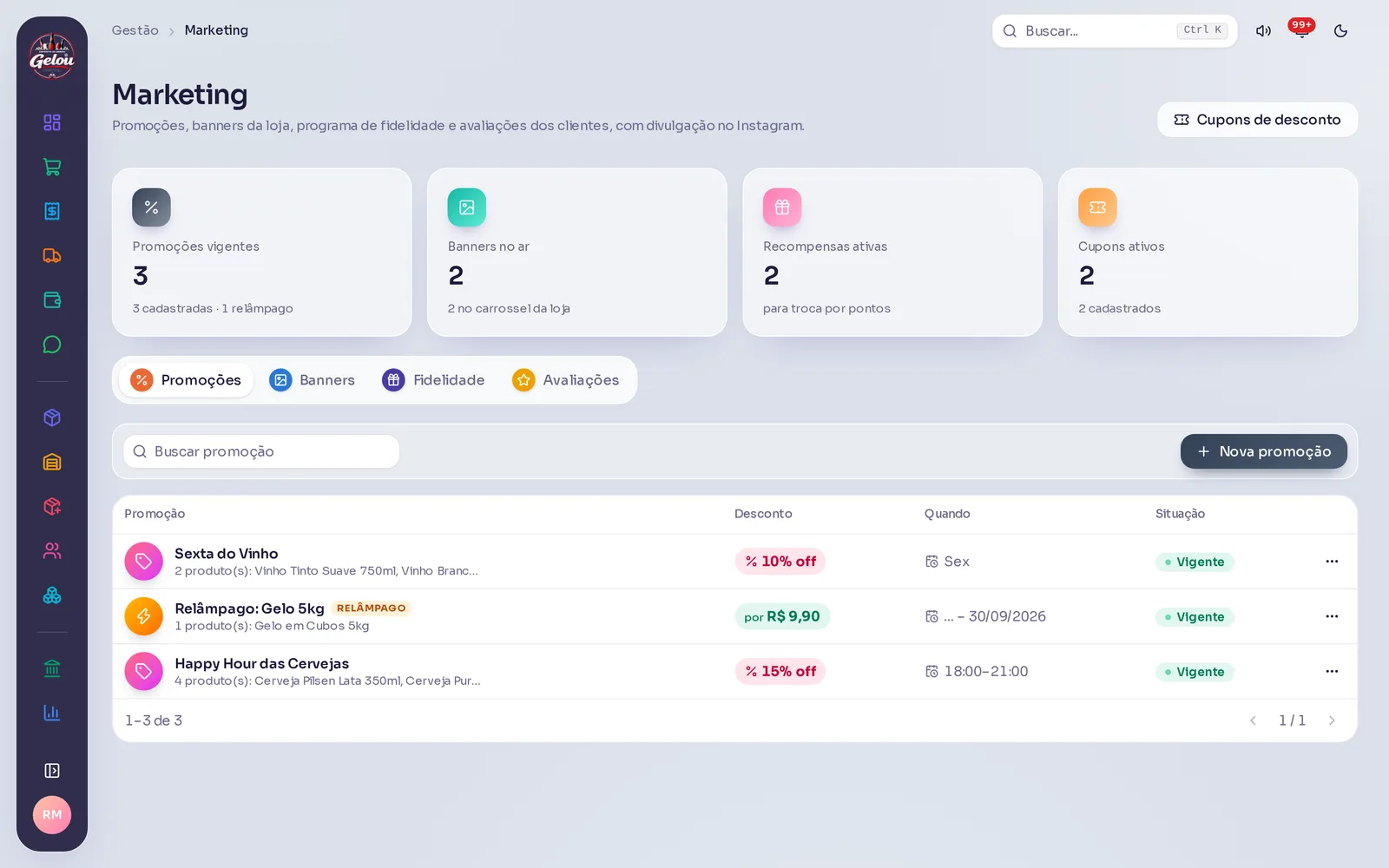
Task: Click the sound speaker icon in header
Action: [x=1263, y=30]
